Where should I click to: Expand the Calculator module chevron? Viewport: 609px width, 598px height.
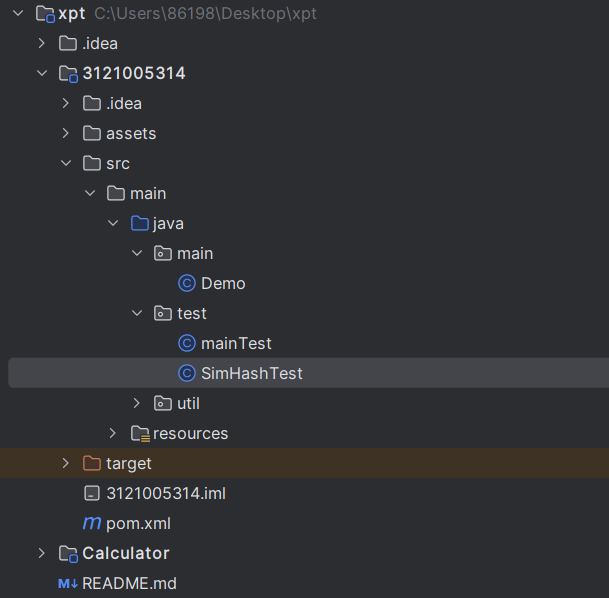(x=42, y=553)
